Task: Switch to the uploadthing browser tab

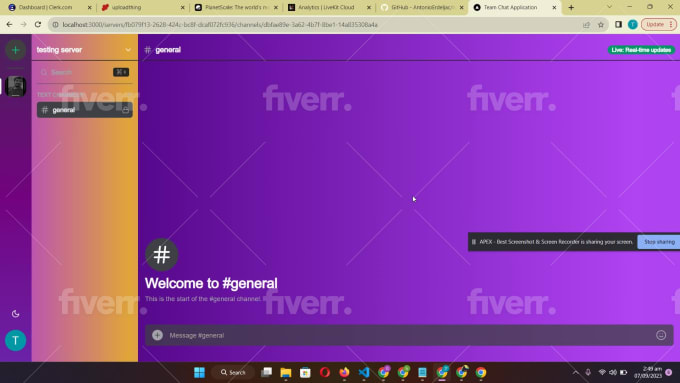Action: [x=142, y=7]
